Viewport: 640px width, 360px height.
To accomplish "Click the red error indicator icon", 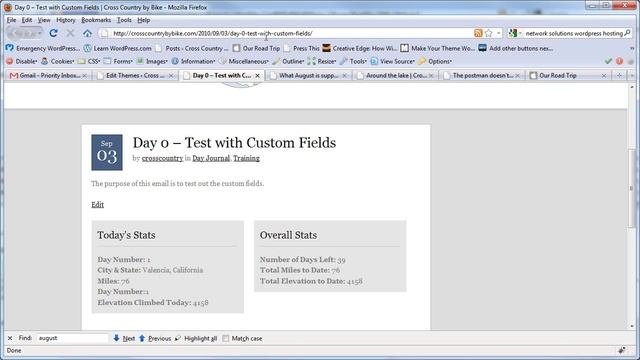I will [620, 61].
